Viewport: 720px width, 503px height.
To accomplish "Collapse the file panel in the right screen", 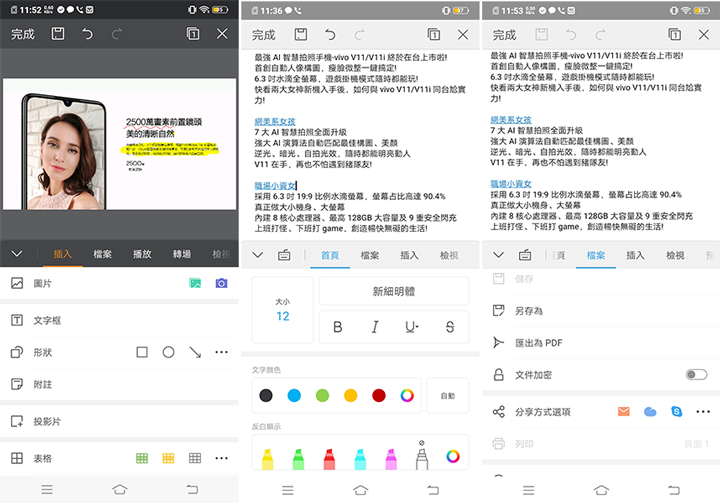I will [498, 255].
